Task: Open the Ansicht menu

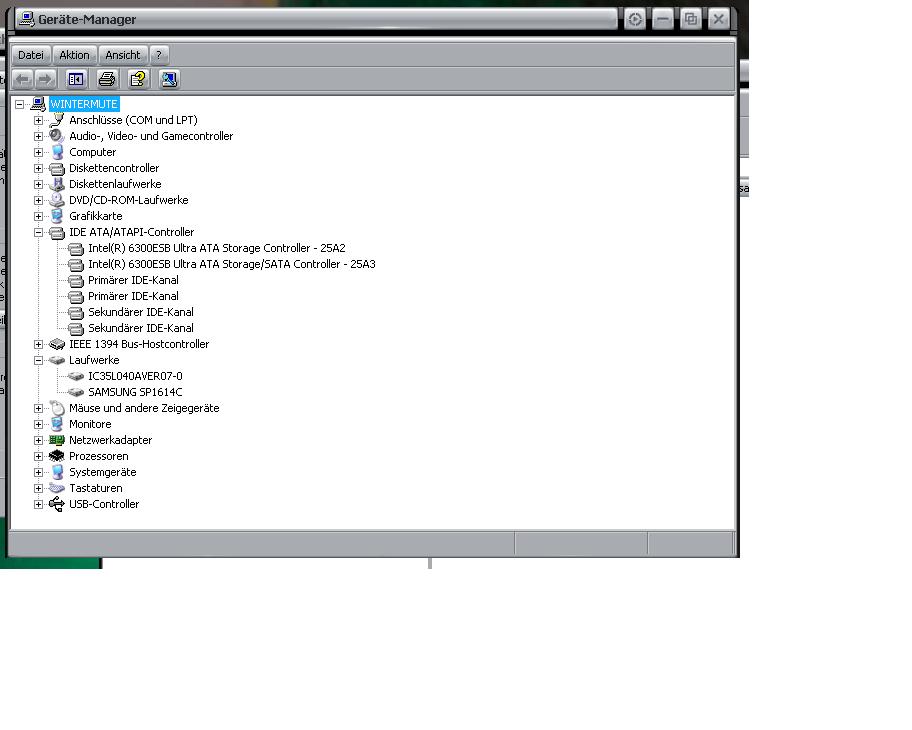Action: point(123,55)
